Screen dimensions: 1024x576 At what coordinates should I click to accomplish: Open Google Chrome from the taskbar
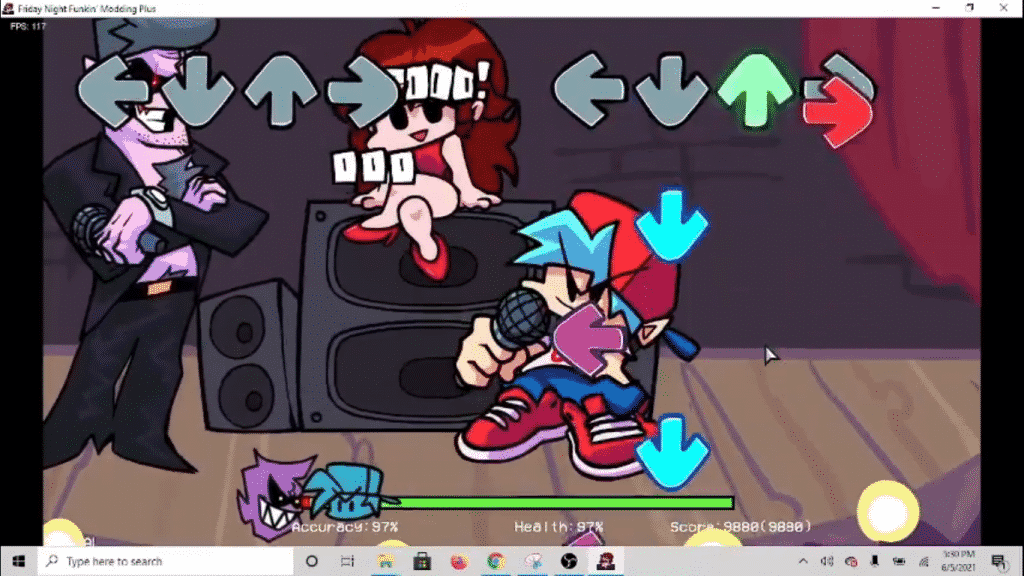[x=495, y=561]
